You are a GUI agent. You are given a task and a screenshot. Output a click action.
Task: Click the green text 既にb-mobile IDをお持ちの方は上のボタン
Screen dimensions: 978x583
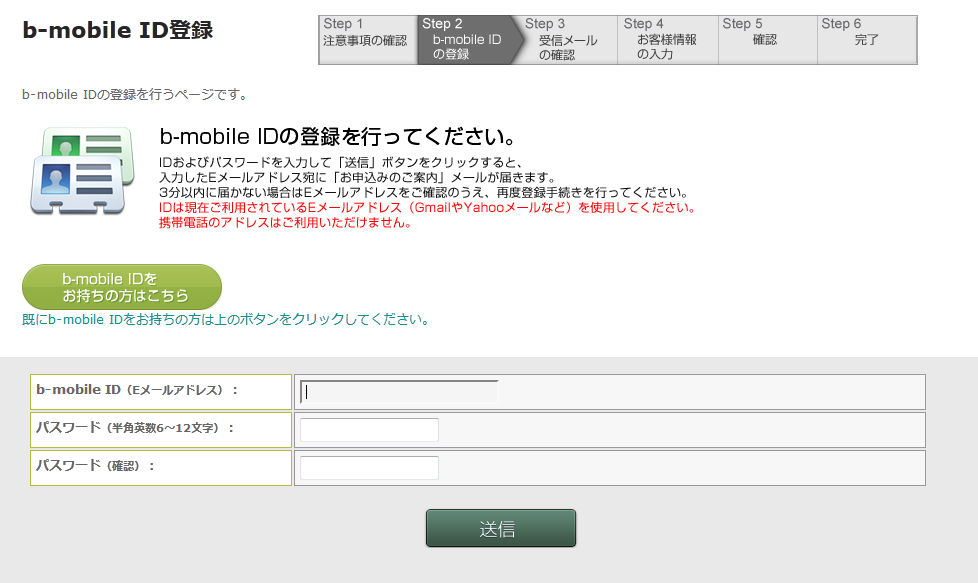[x=226, y=320]
